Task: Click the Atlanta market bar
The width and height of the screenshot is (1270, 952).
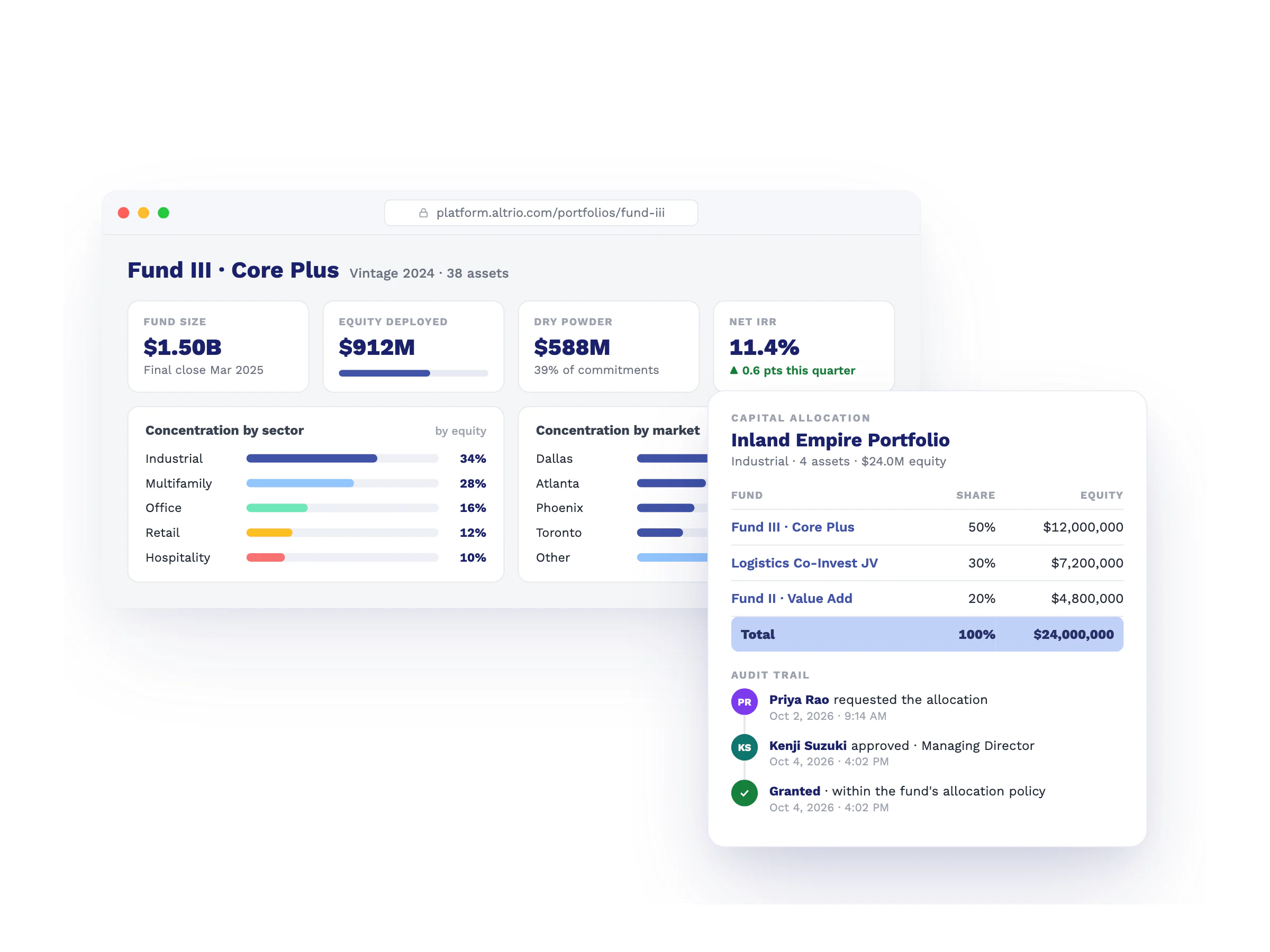Action: (671, 483)
